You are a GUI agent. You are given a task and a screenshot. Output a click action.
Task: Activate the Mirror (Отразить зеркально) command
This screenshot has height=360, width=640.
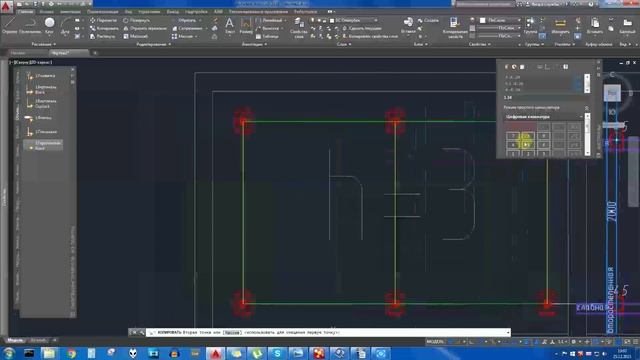[145, 28]
